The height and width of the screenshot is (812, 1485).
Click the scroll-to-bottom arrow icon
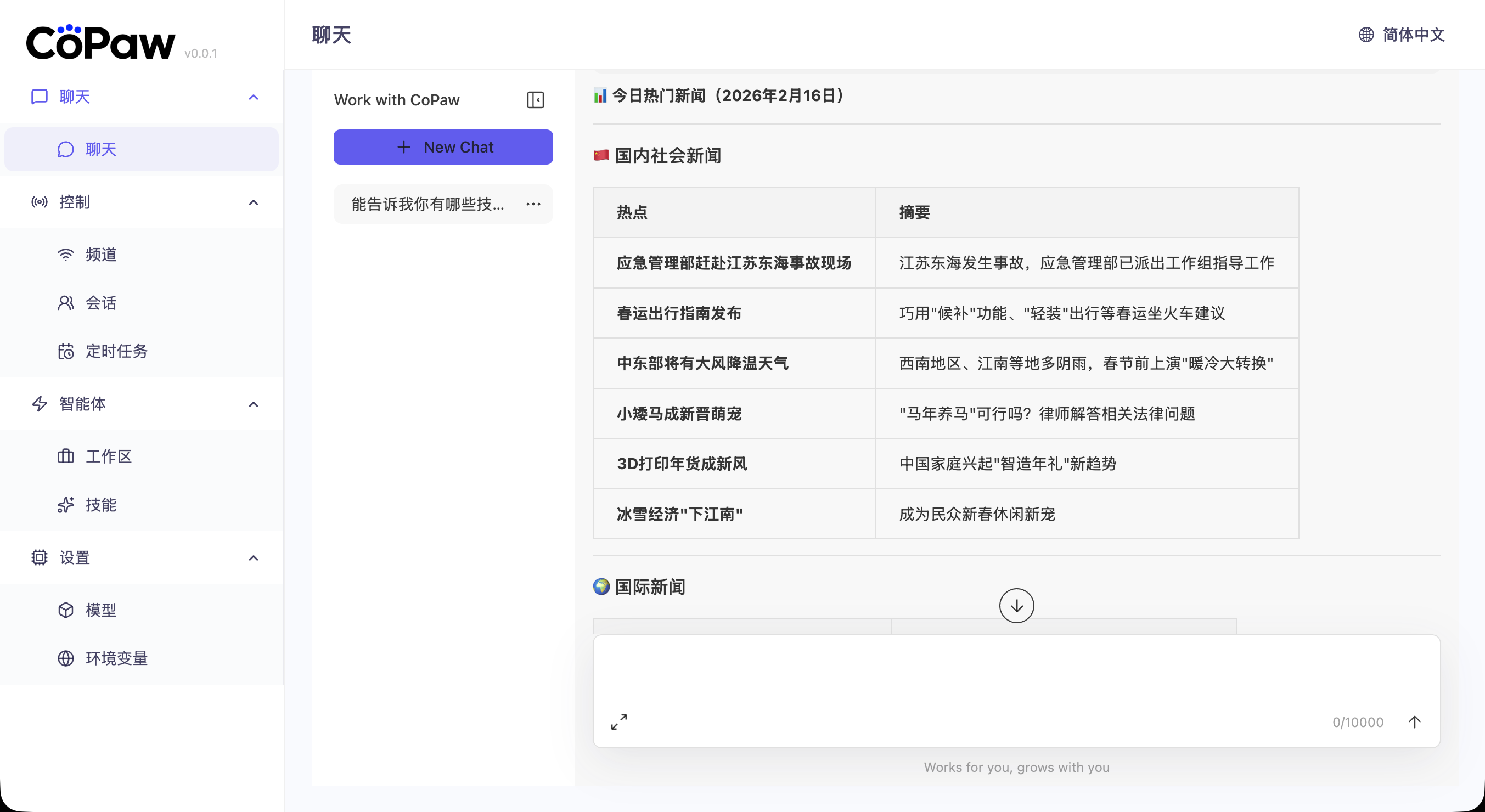pos(1016,606)
